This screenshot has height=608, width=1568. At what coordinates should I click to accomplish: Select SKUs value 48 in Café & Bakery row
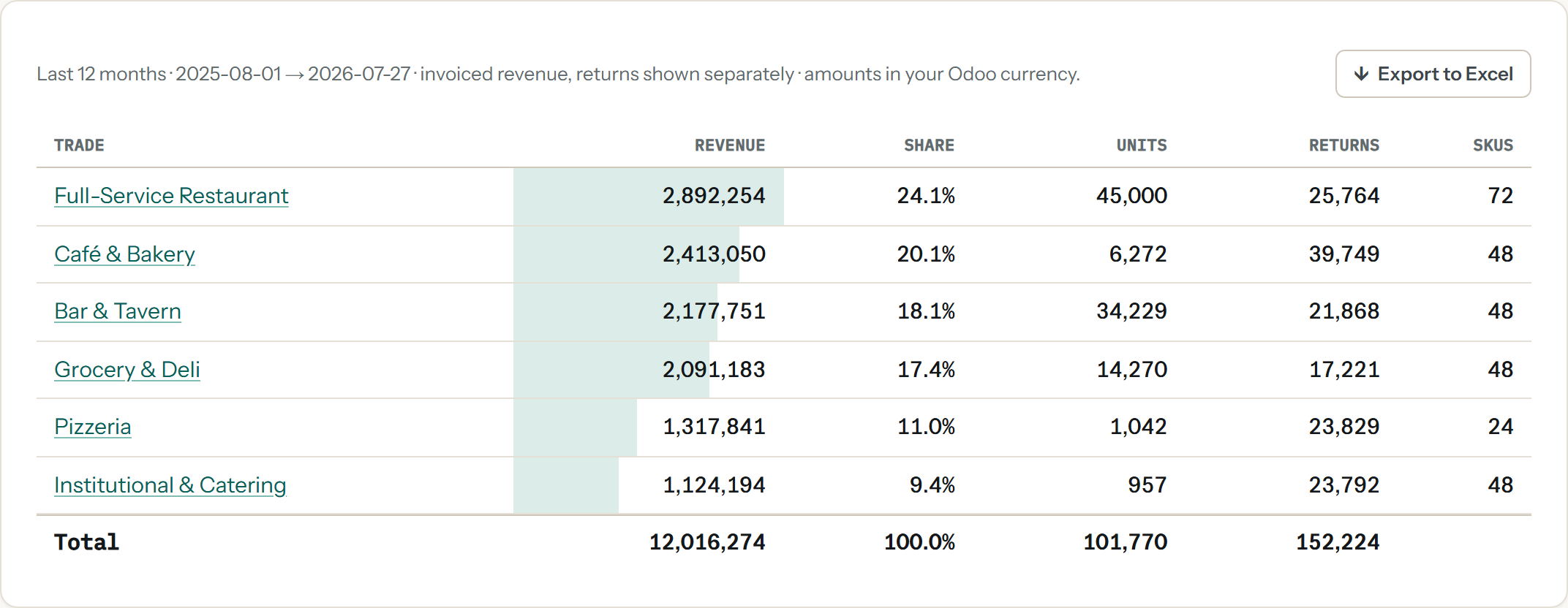1501,254
